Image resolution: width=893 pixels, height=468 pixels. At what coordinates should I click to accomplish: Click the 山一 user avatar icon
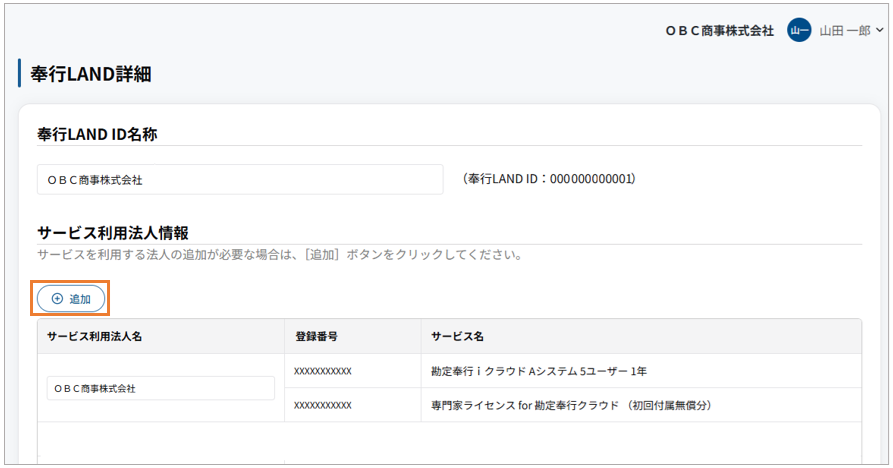tap(799, 30)
